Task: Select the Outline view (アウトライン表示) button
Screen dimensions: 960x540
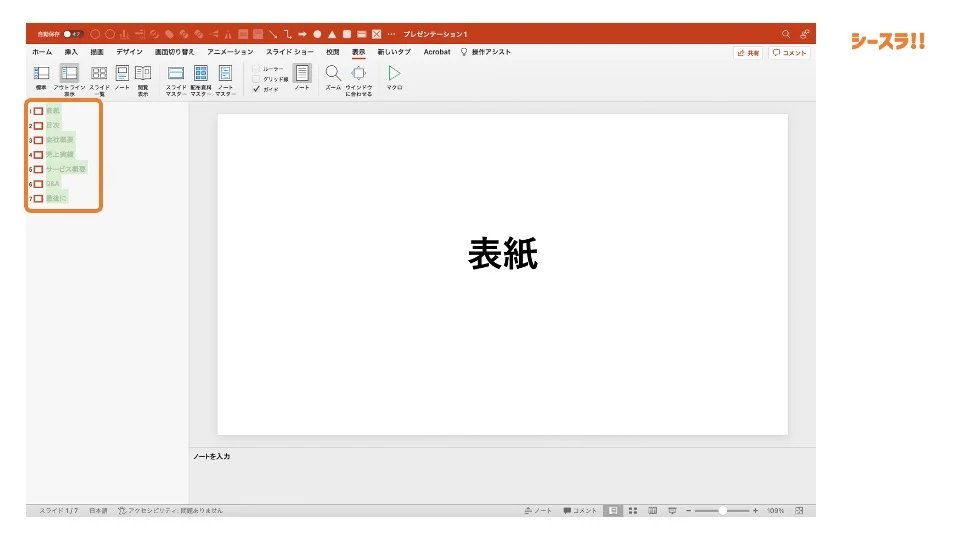Action: tap(69, 80)
